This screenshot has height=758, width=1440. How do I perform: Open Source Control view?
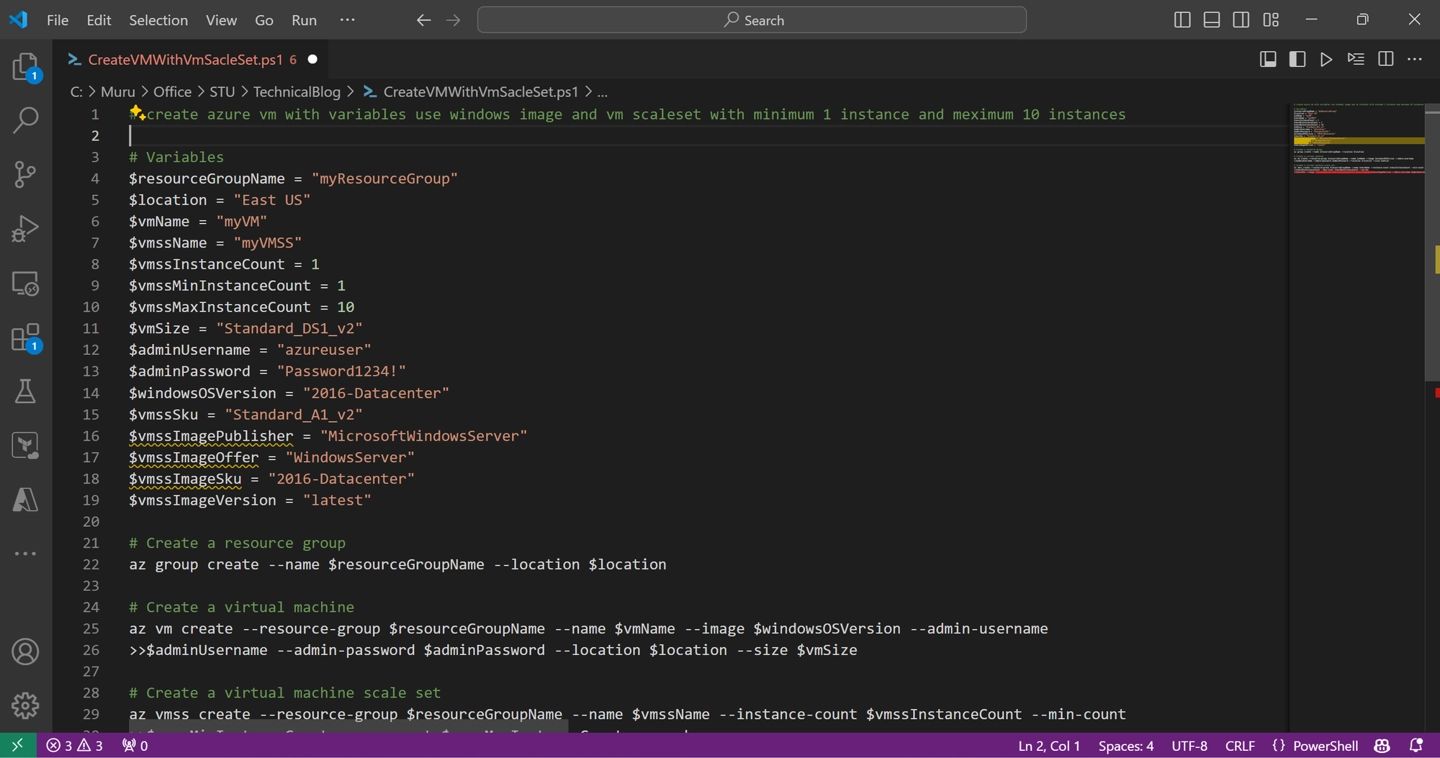pyautogui.click(x=25, y=174)
